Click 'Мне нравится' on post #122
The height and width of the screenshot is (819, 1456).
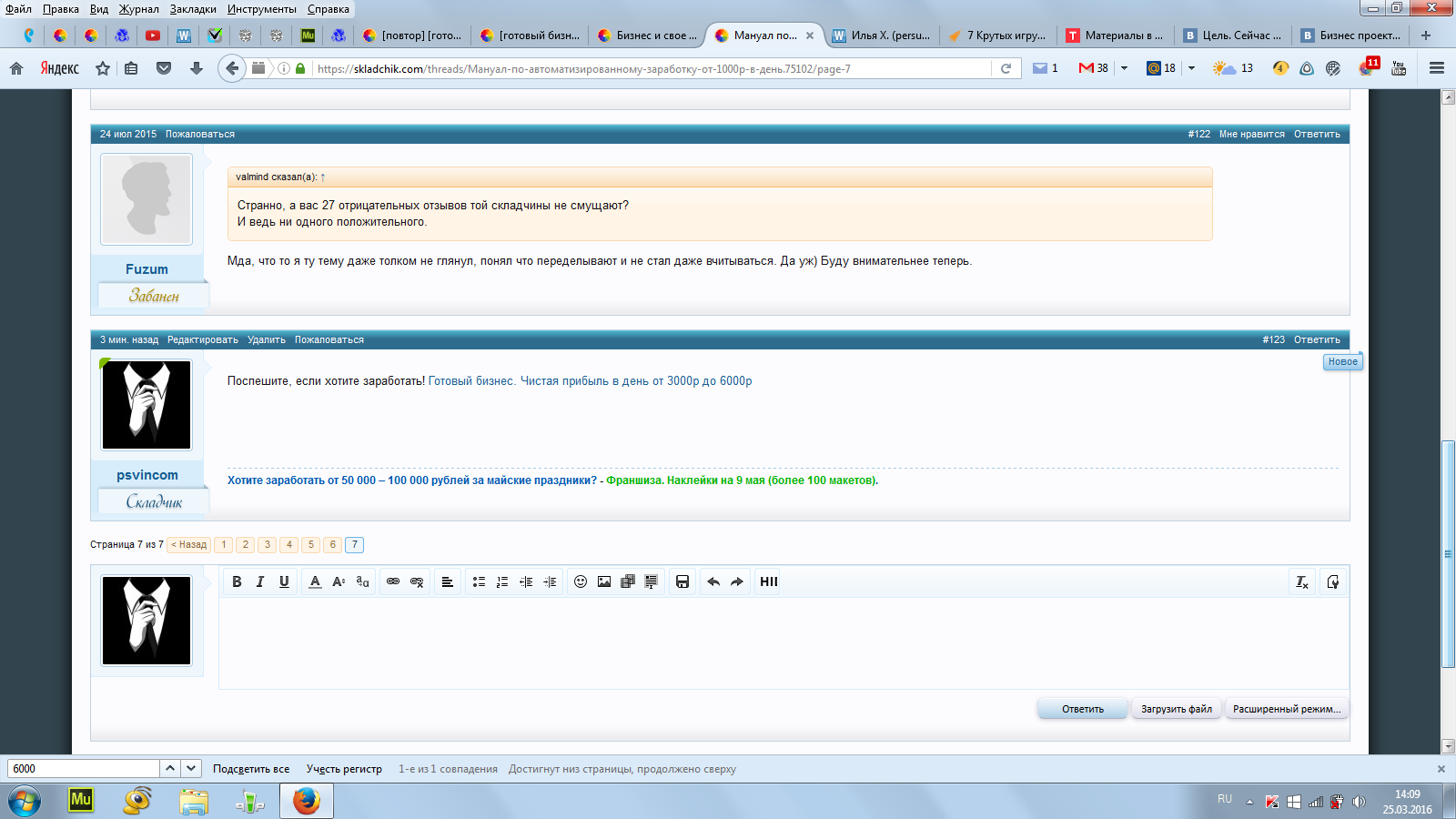click(1252, 134)
